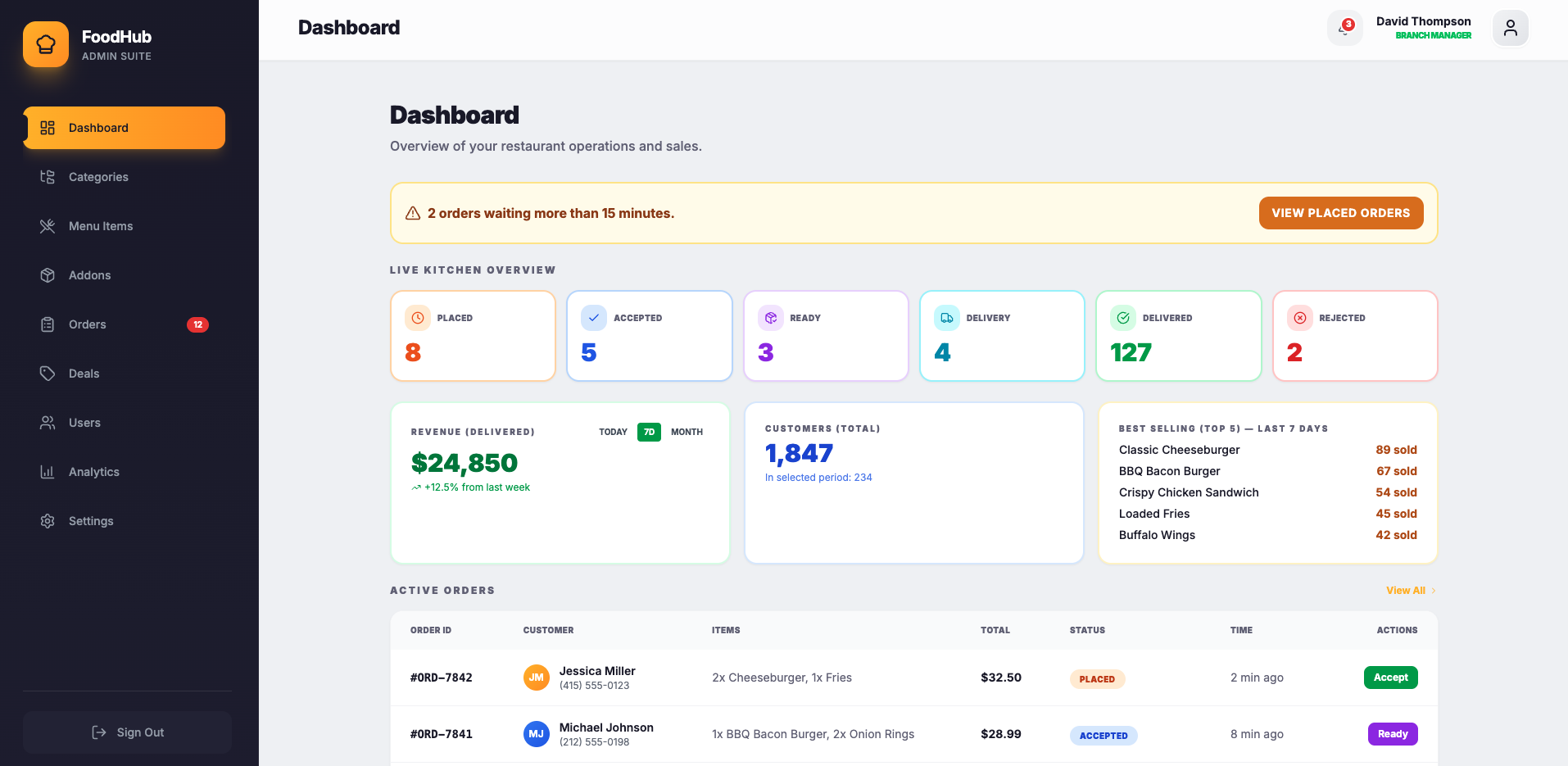1568x766 pixels.
Task: Click the Categories tree icon
Action: 48,177
